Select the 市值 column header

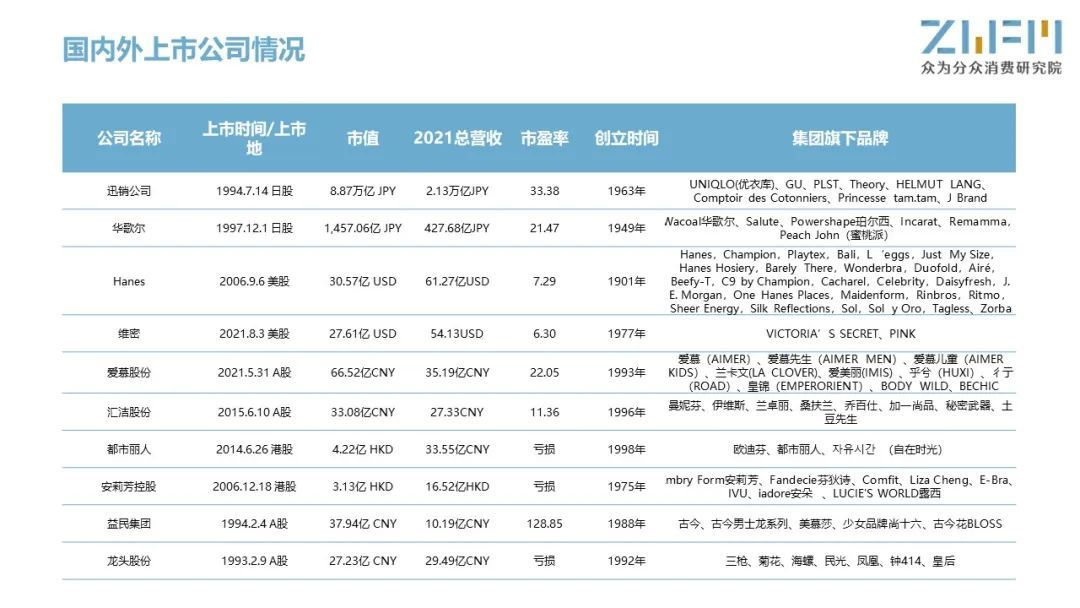tap(363, 138)
